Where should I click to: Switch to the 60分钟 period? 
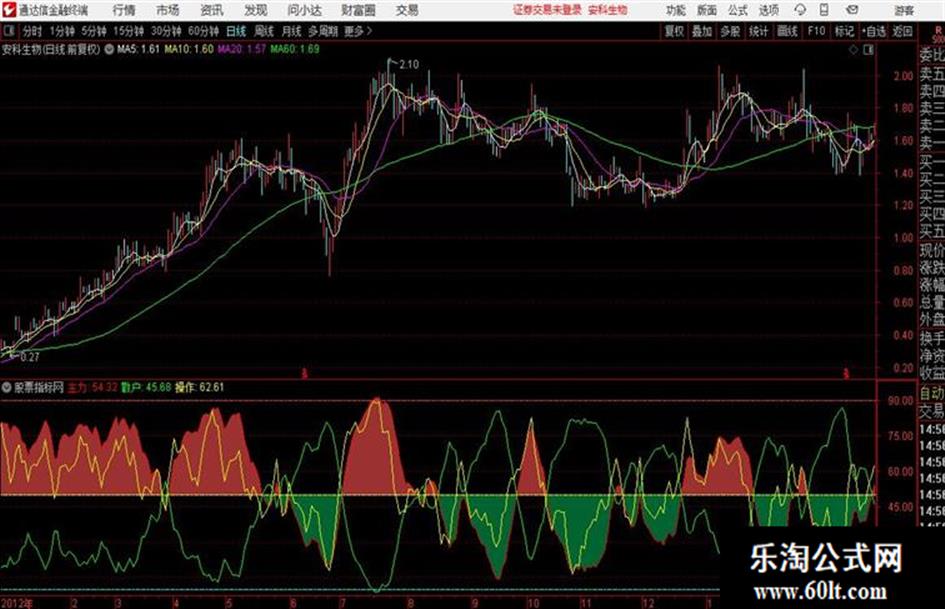(203, 31)
